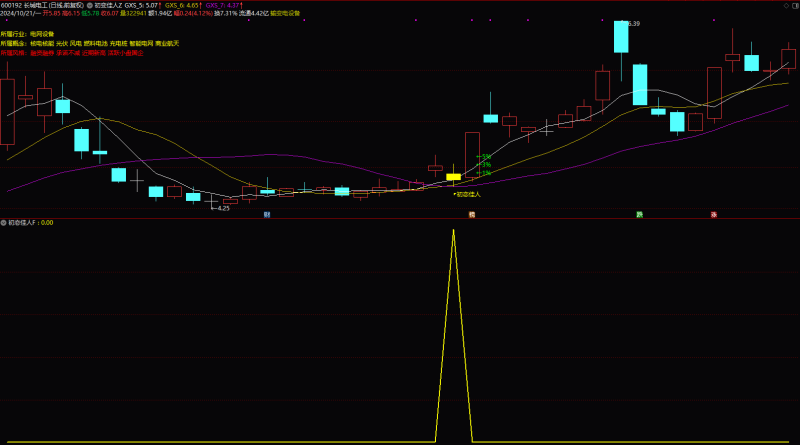
Task: Click the circle icon before the main indicator name
Action: pos(91,5)
